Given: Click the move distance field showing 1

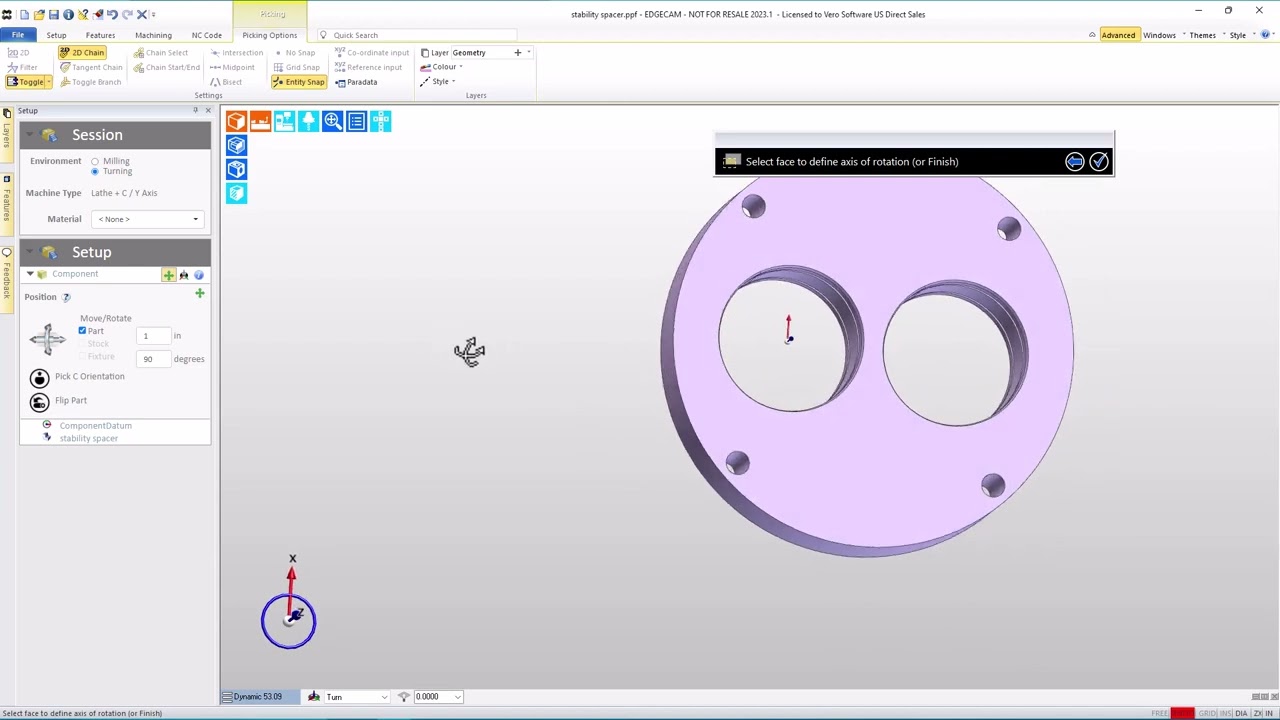Looking at the screenshot, I should (x=154, y=336).
